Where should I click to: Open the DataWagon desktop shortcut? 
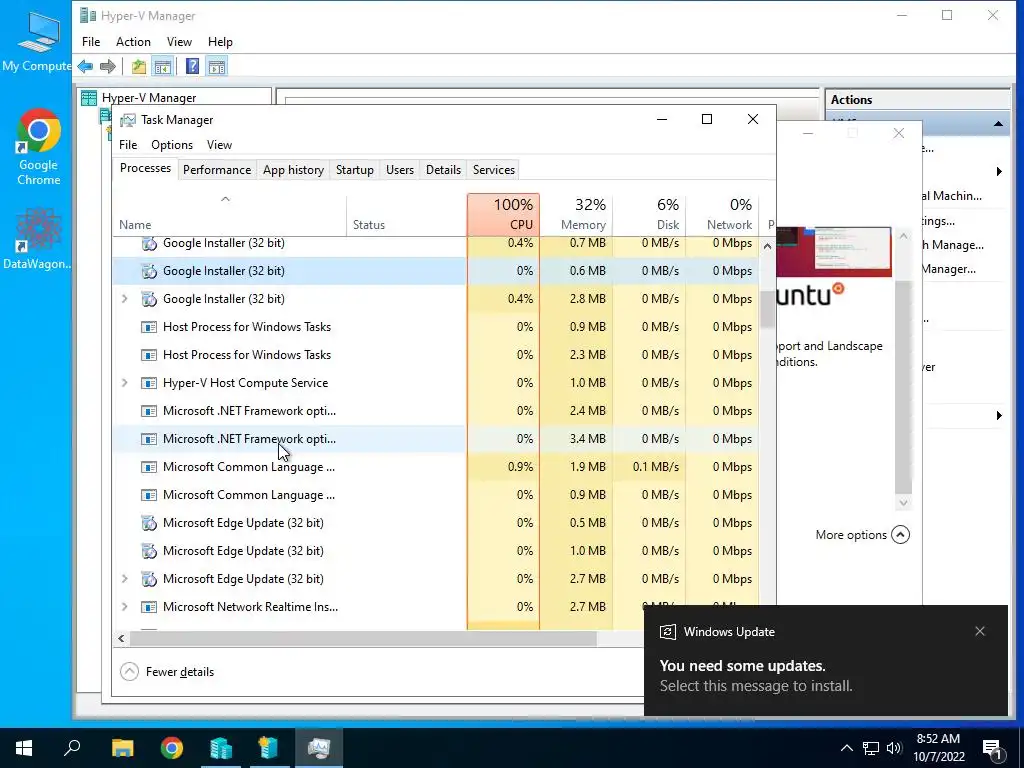pos(38,238)
